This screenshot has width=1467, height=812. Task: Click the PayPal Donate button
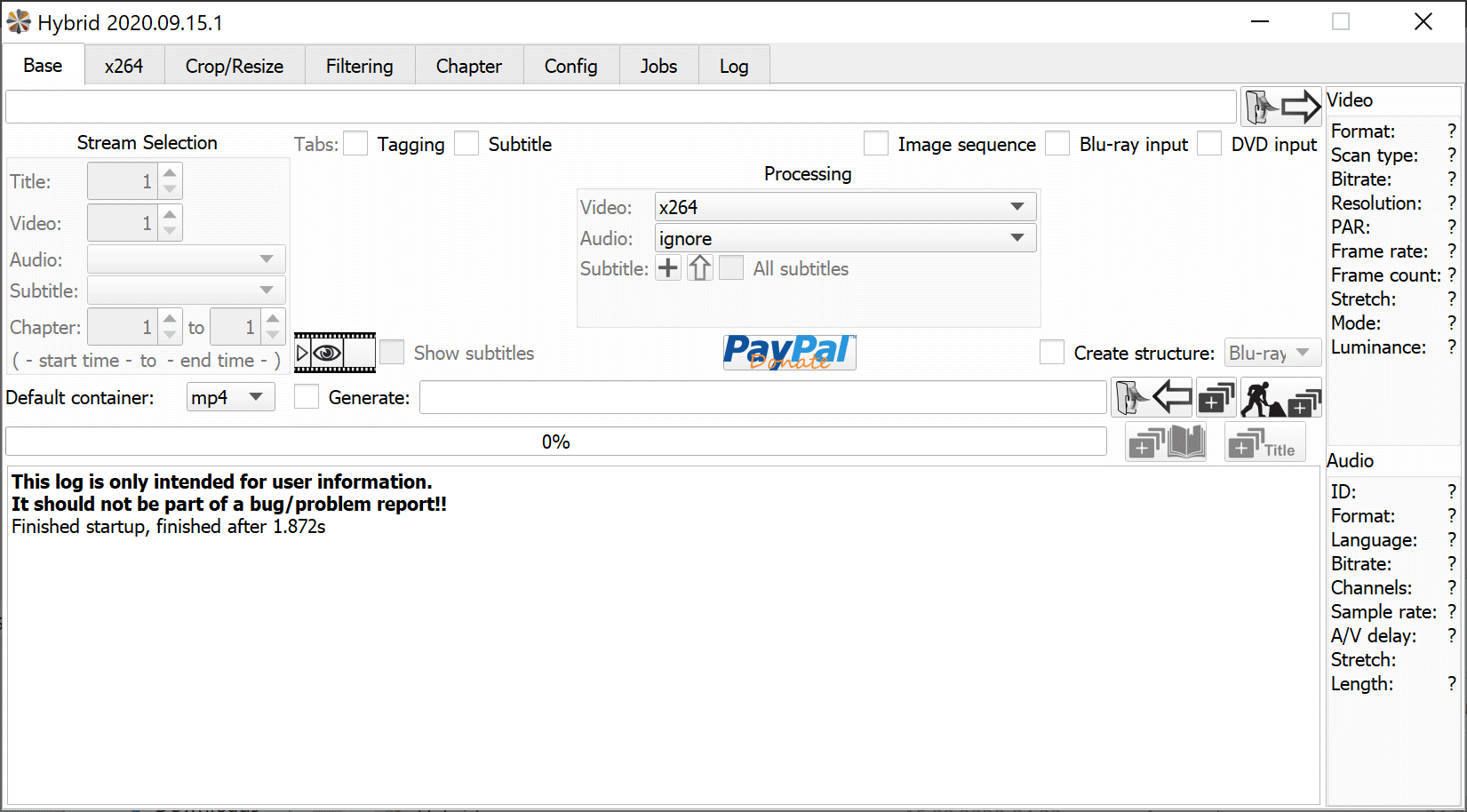tap(789, 353)
